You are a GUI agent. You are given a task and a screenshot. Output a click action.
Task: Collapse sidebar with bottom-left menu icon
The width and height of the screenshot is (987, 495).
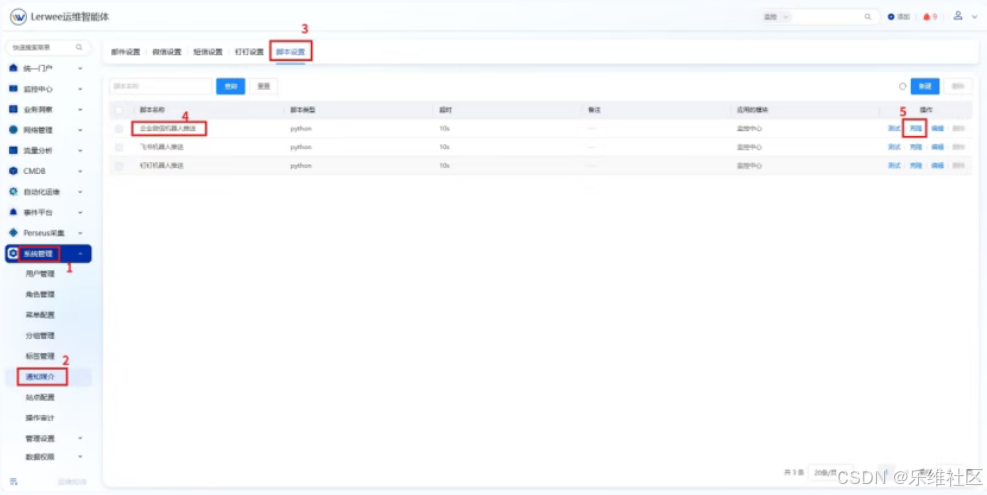click(13, 482)
